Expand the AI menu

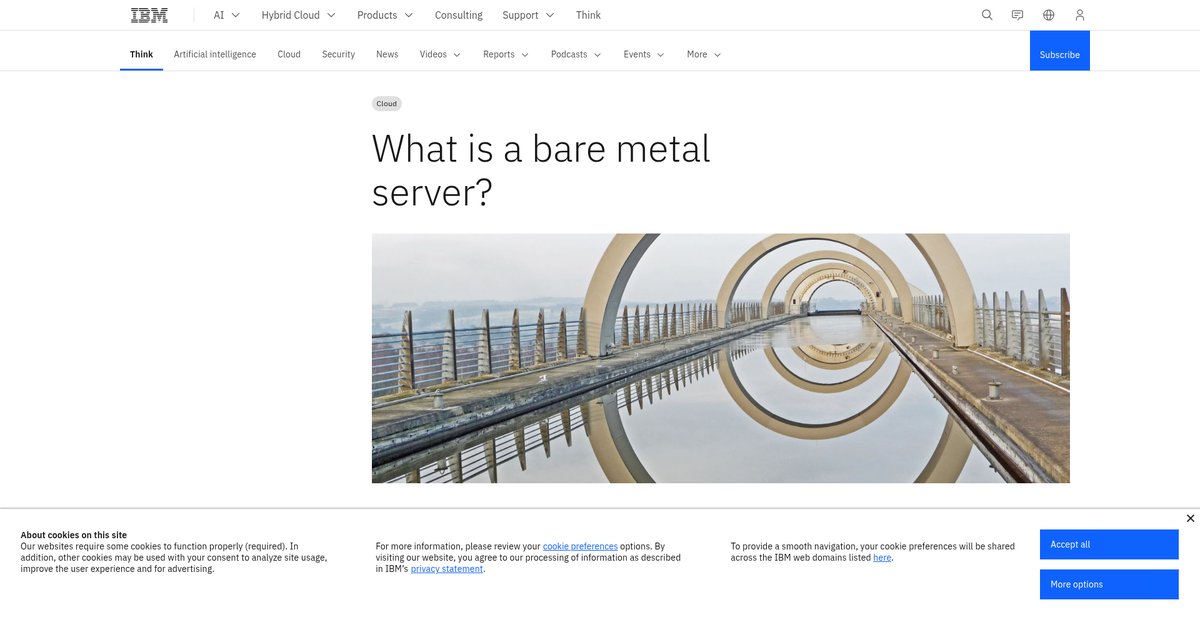click(x=227, y=15)
